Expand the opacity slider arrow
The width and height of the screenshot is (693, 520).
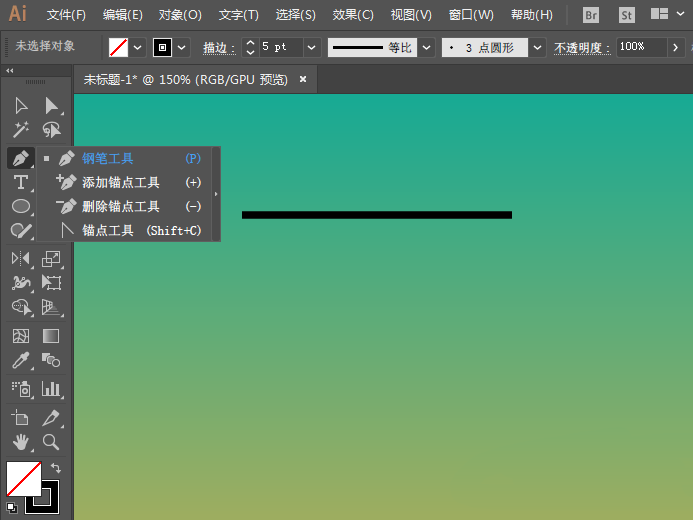[x=675, y=47]
